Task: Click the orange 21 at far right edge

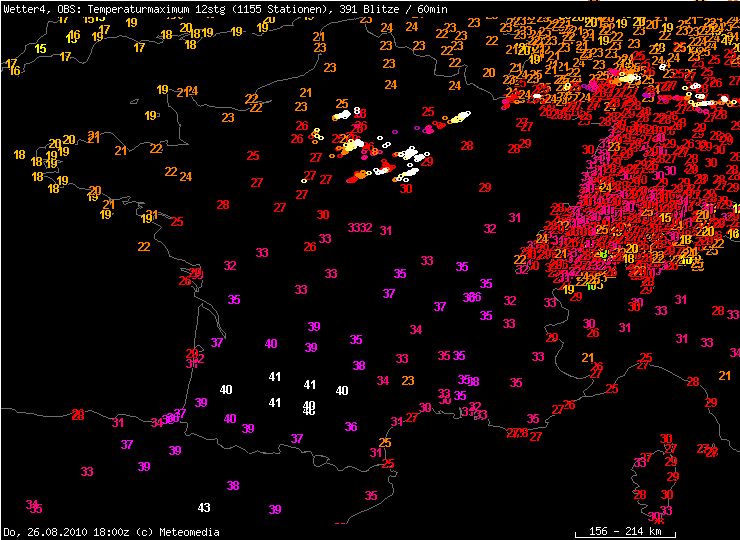Action: click(724, 375)
